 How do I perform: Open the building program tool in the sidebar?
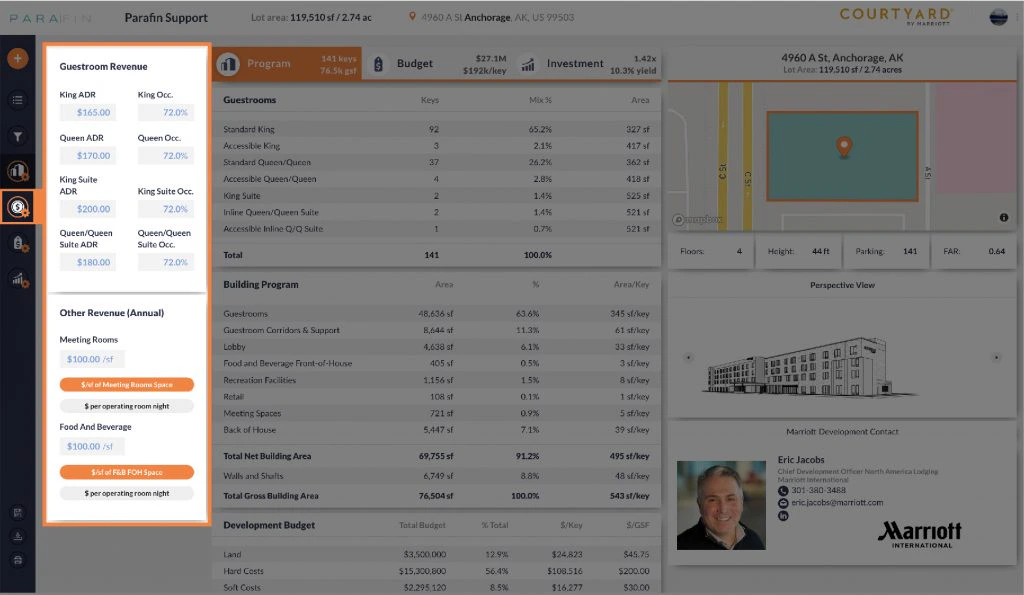pyautogui.click(x=18, y=170)
